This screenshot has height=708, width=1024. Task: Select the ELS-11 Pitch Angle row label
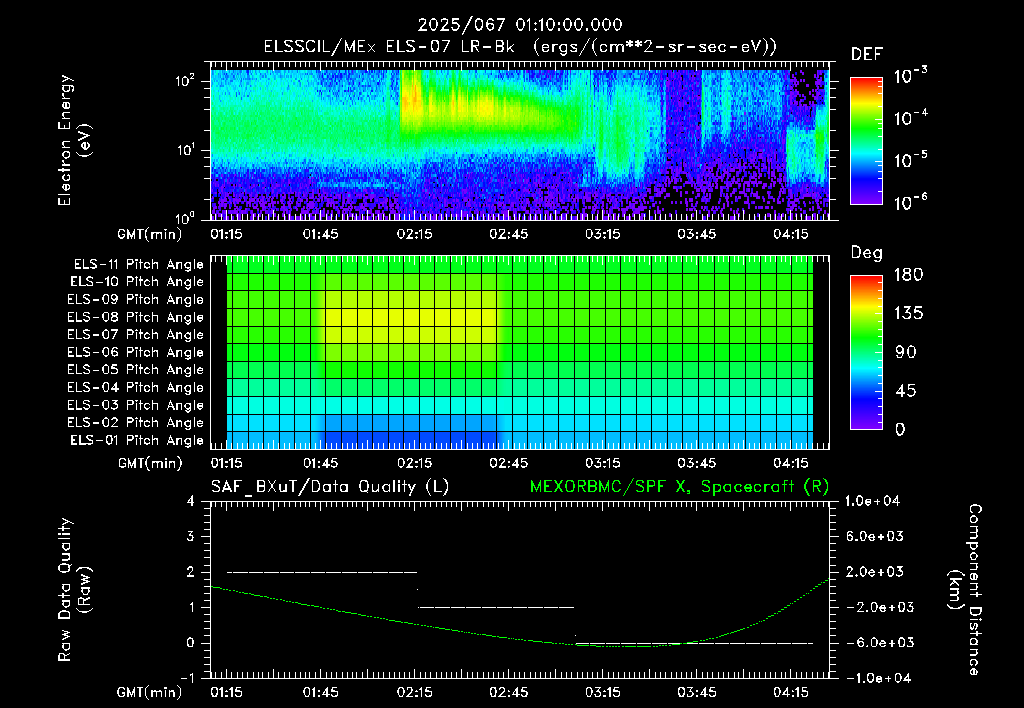[x=138, y=265]
